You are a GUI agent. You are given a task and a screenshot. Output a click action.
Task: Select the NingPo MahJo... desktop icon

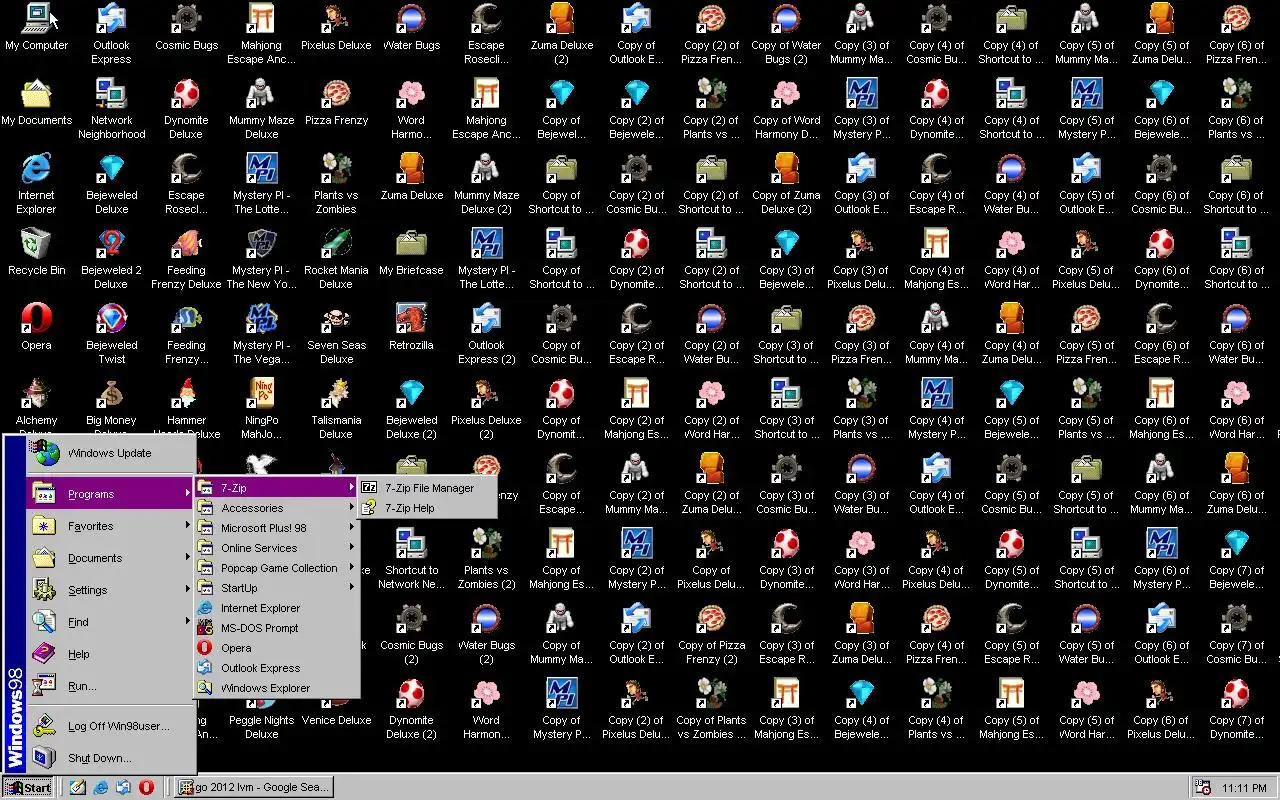tap(261, 409)
